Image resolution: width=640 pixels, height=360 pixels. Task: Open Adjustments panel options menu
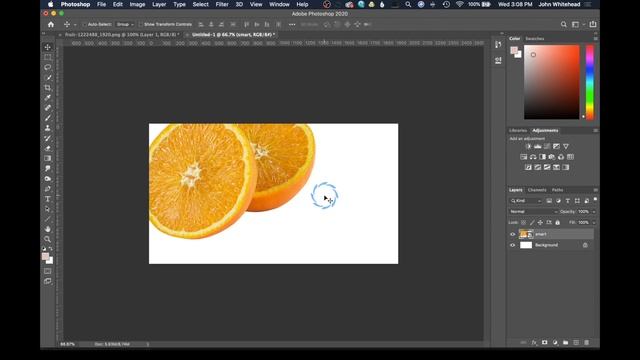pyautogui.click(x=596, y=131)
